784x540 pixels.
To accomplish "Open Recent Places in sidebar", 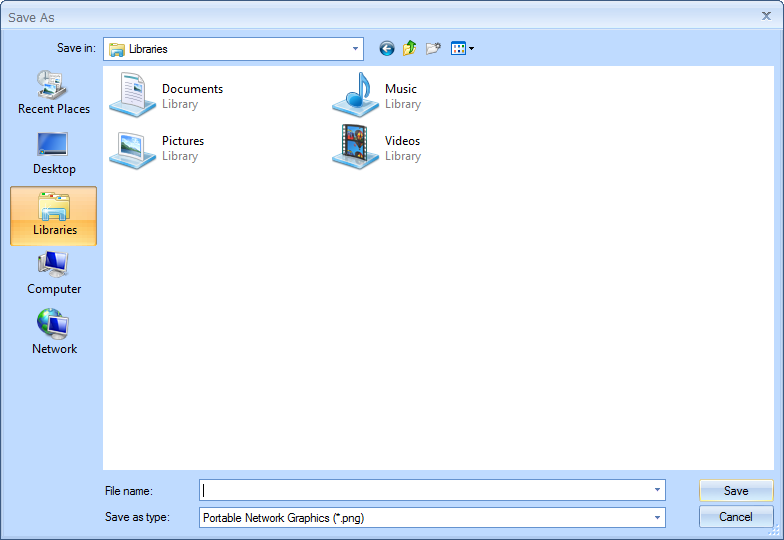I will (x=54, y=93).
